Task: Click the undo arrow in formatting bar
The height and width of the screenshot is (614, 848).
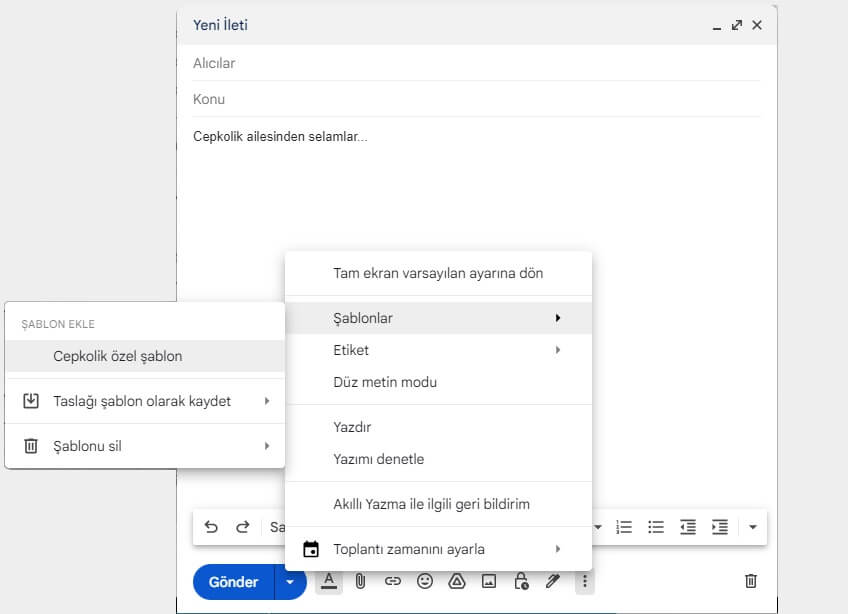Action: (x=211, y=527)
